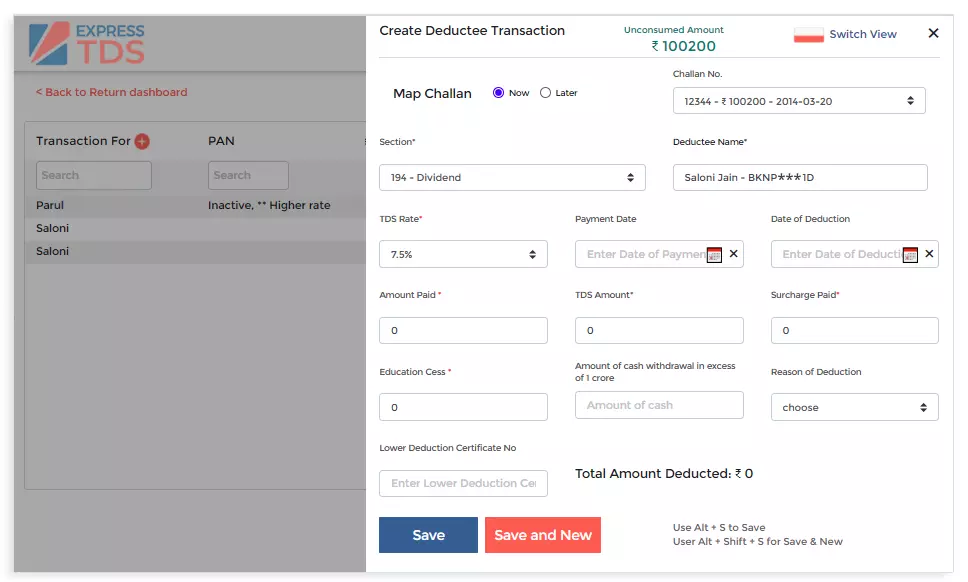Image resolution: width=968 pixels, height=582 pixels.
Task: Clear the Date of Deduction using its X icon
Action: 929,254
